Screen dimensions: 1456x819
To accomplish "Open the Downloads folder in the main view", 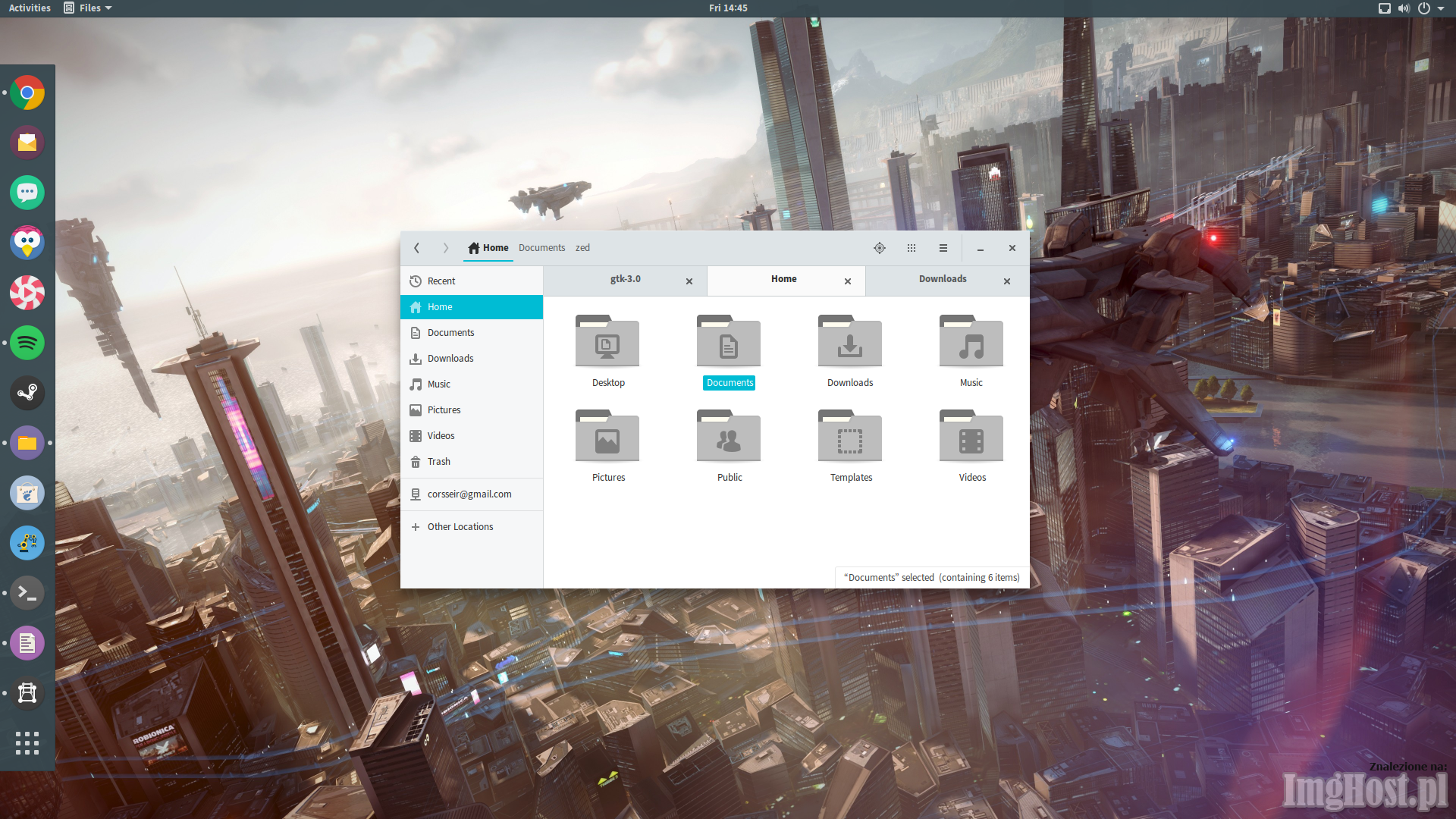I will point(850,341).
